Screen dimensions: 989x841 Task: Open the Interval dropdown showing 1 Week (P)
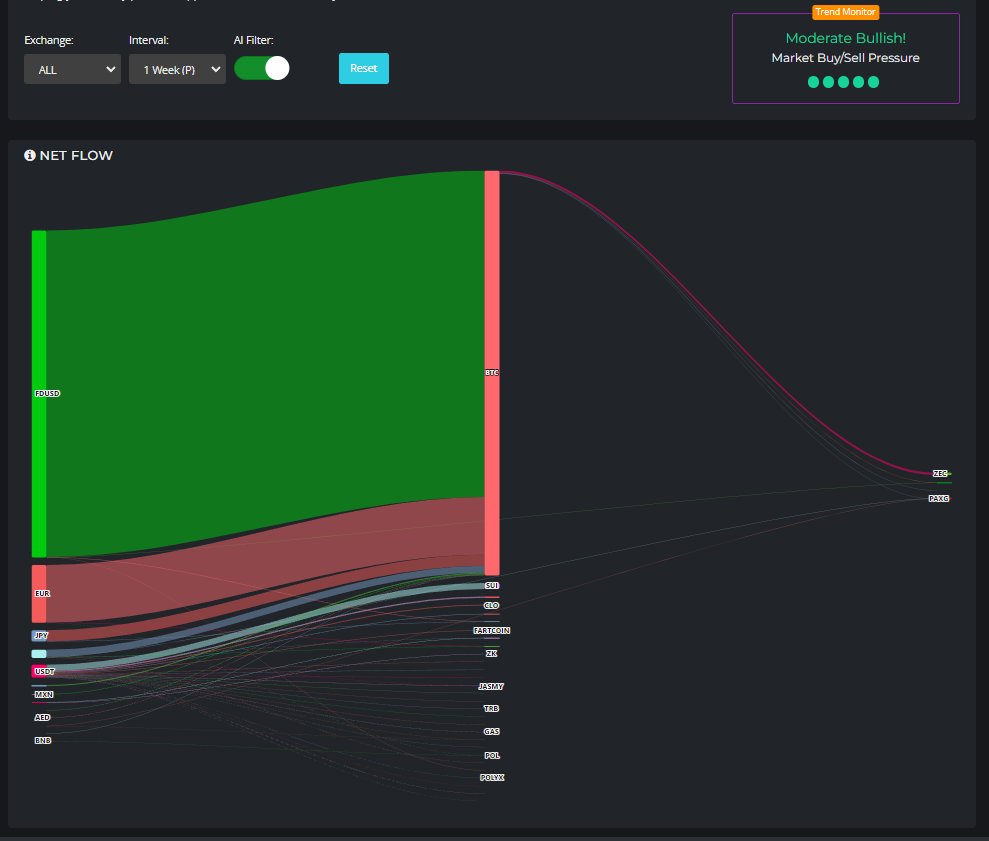point(177,69)
